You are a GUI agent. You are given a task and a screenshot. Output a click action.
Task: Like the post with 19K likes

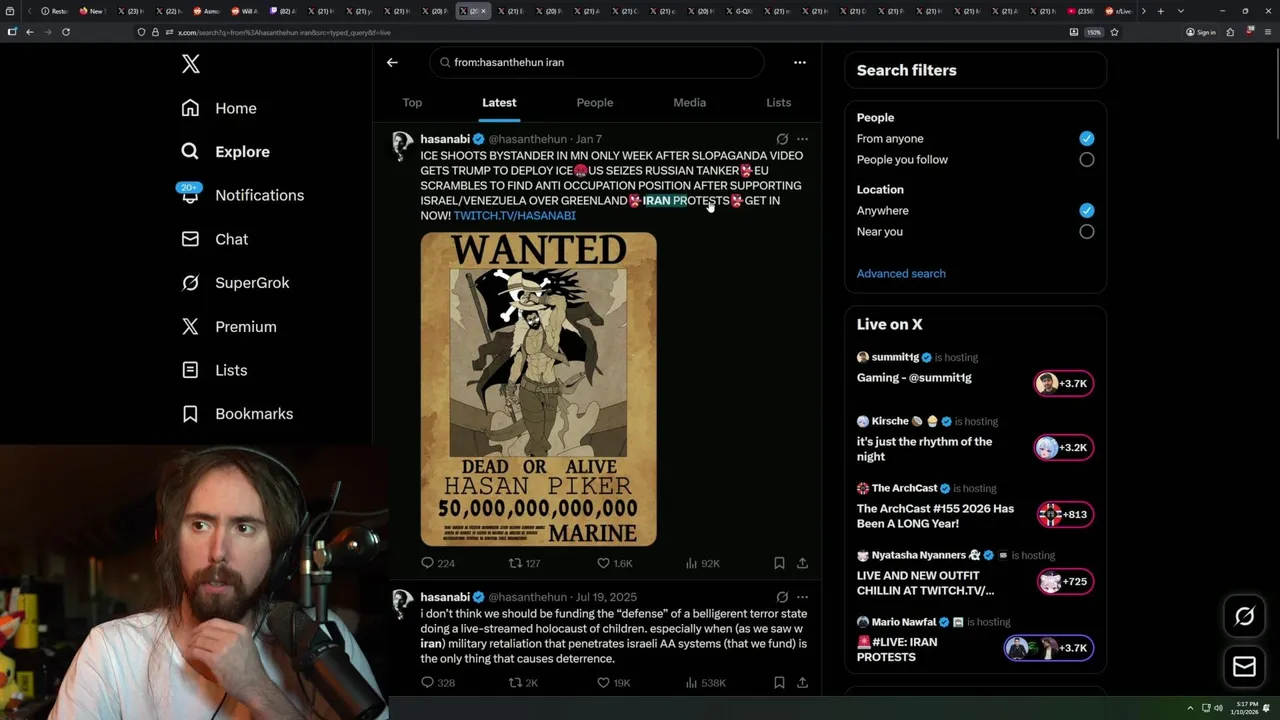[613, 683]
